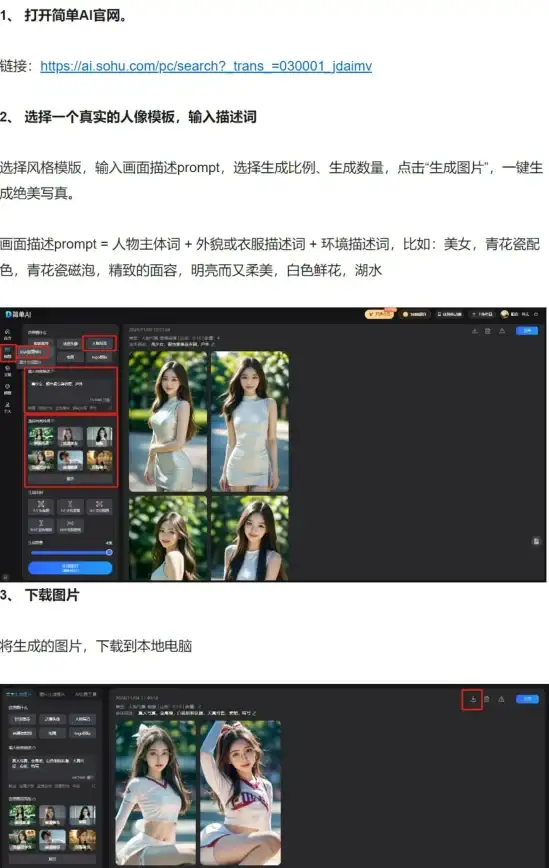Open the cheerleader image with white hair bow
Image resolution: width=549 pixels, height=868 pixels.
156,793
